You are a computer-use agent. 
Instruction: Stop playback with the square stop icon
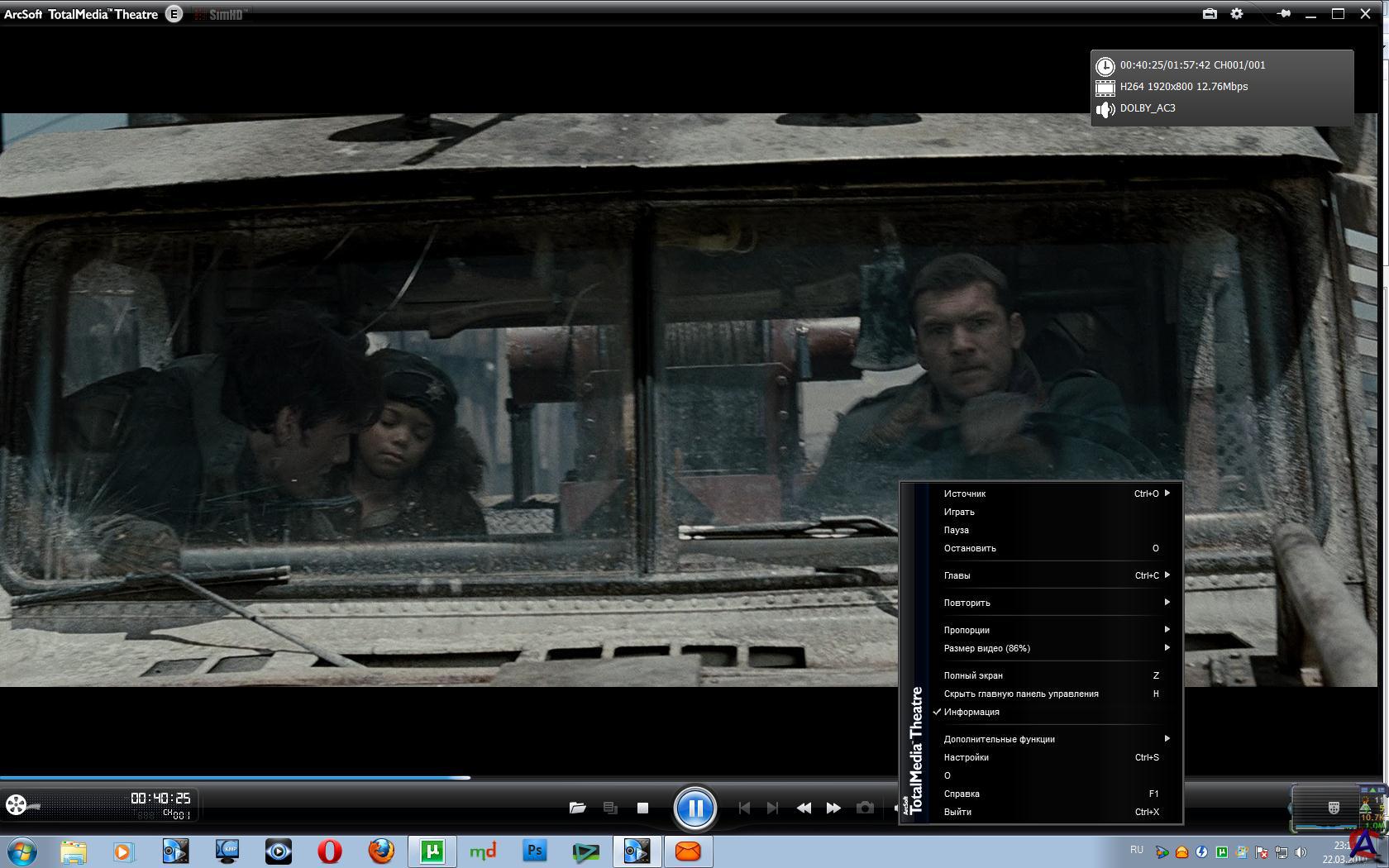[642, 808]
